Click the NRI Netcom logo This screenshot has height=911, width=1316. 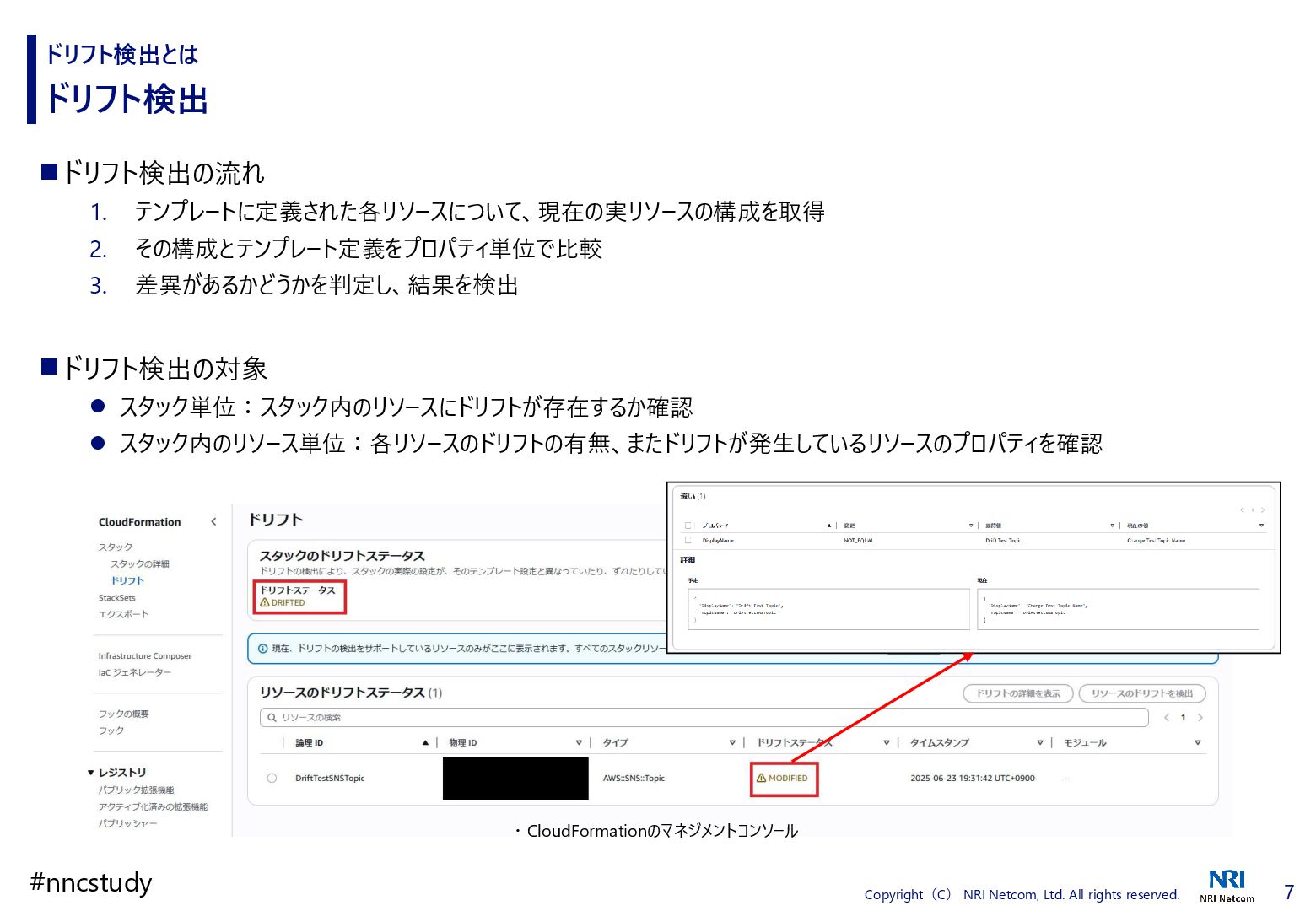pos(1227,885)
